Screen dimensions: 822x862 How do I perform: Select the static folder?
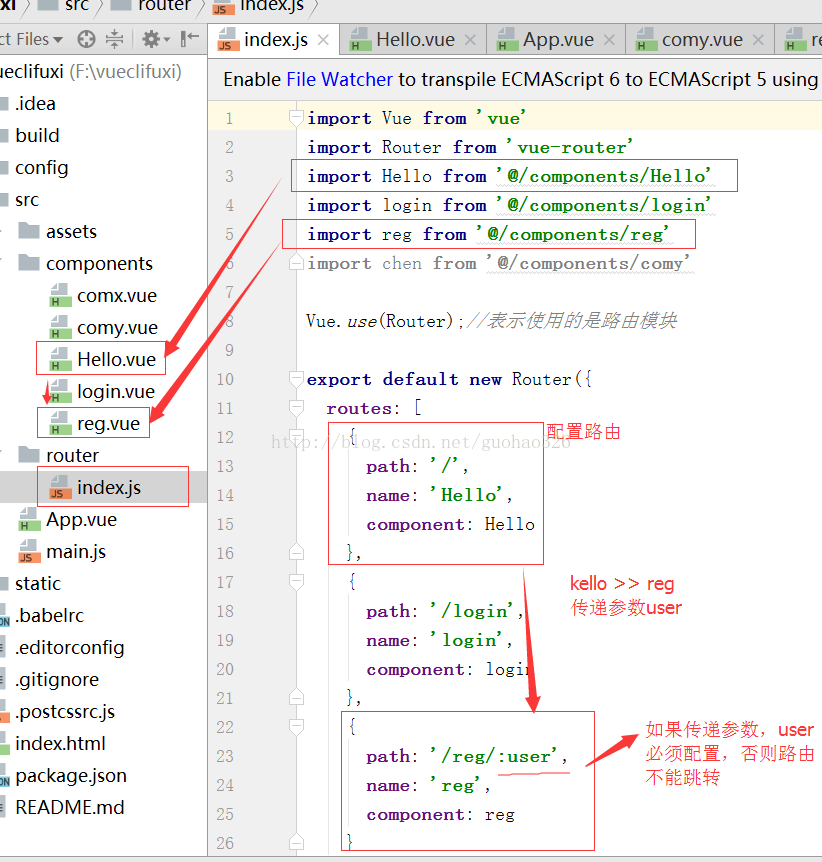point(38,583)
